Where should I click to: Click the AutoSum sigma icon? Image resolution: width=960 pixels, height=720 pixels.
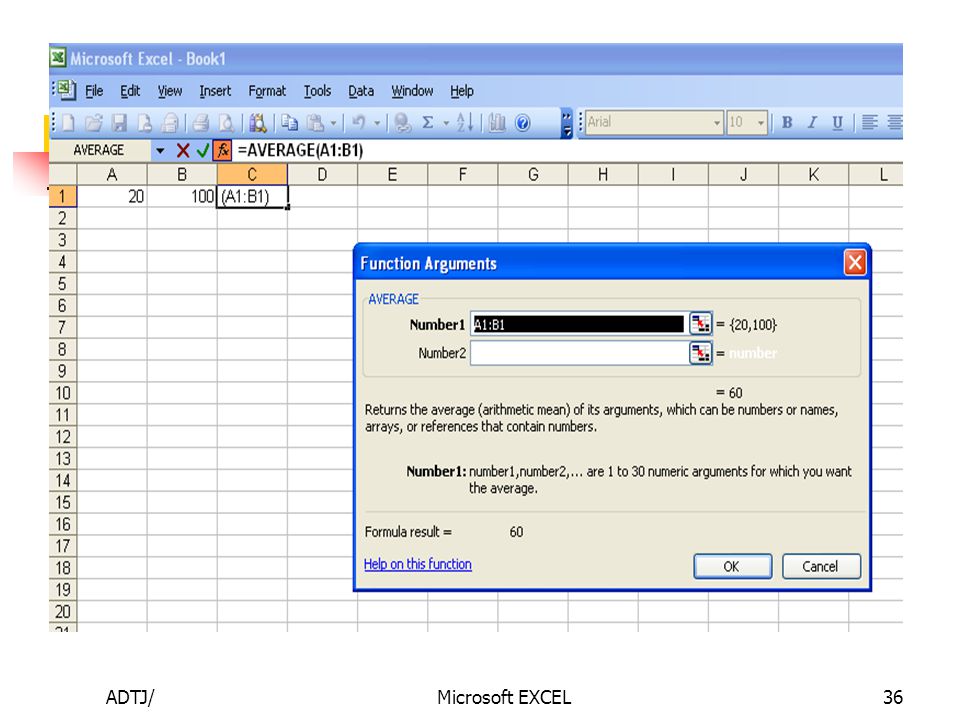tap(428, 123)
